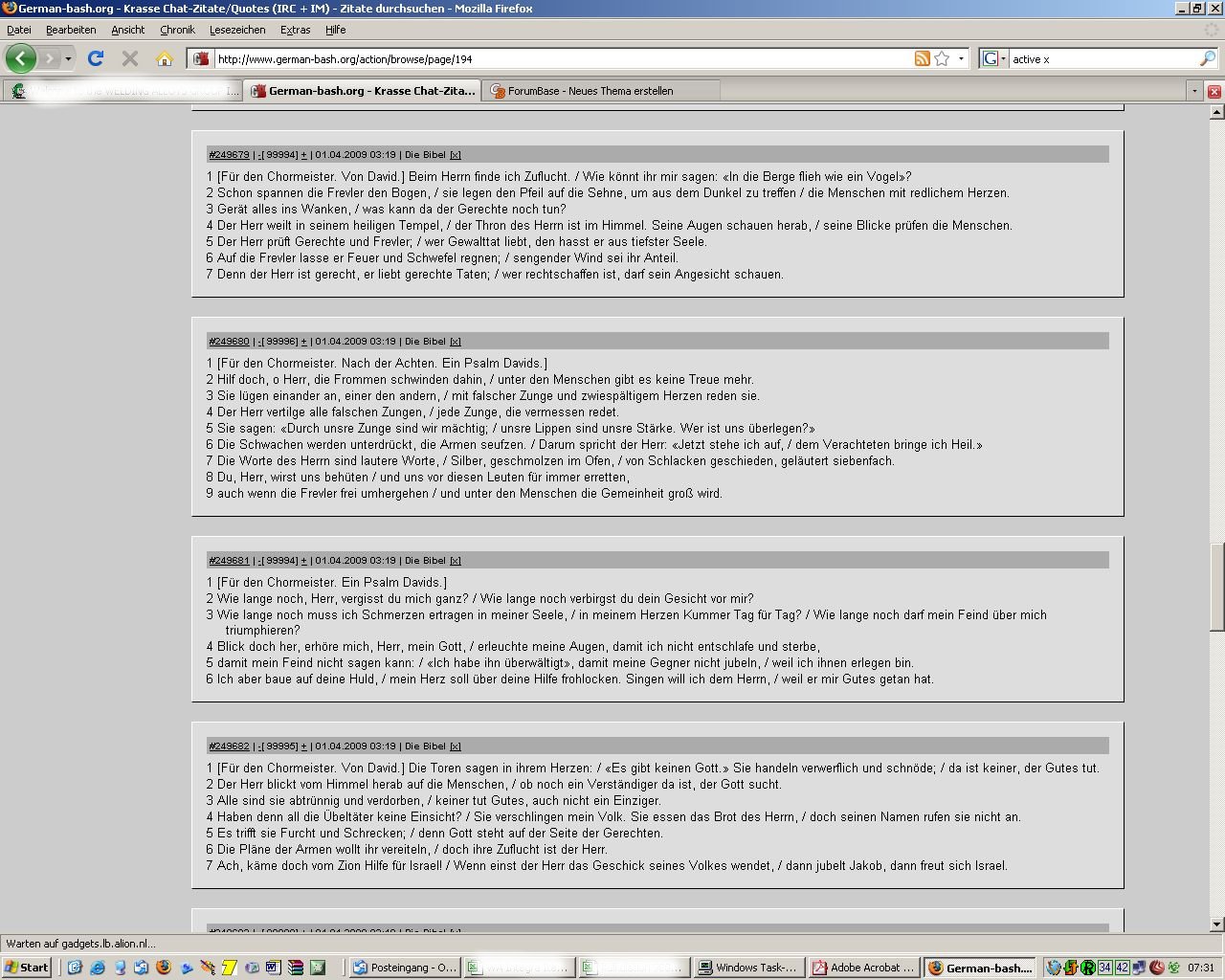1225x980 pixels.
Task: Open the back/forward history dropdown arrow
Action: click(x=68, y=58)
